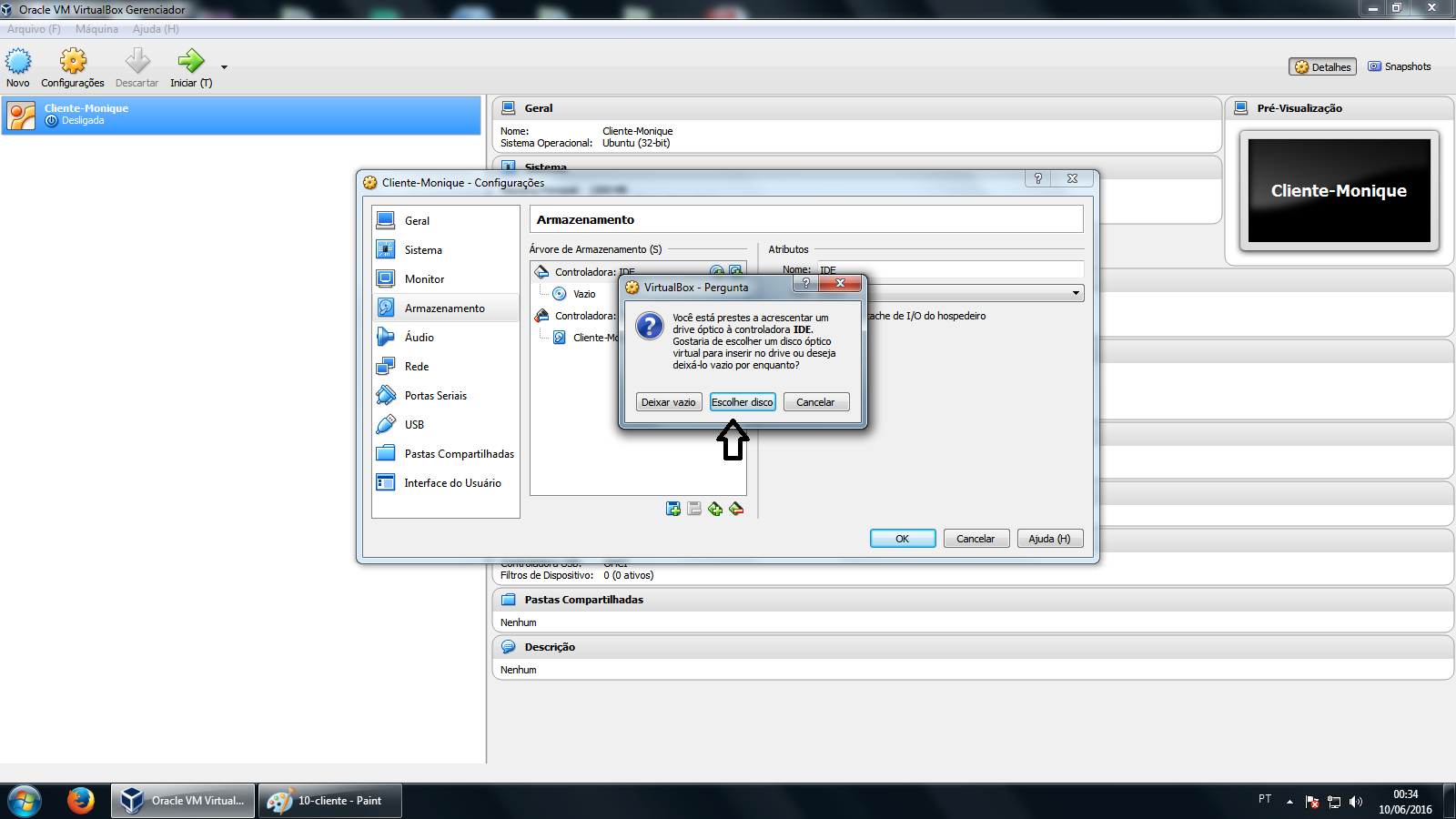Switch to Oracle VM VirtualBox taskbar item
The height and width of the screenshot is (819, 1456).
point(184,801)
